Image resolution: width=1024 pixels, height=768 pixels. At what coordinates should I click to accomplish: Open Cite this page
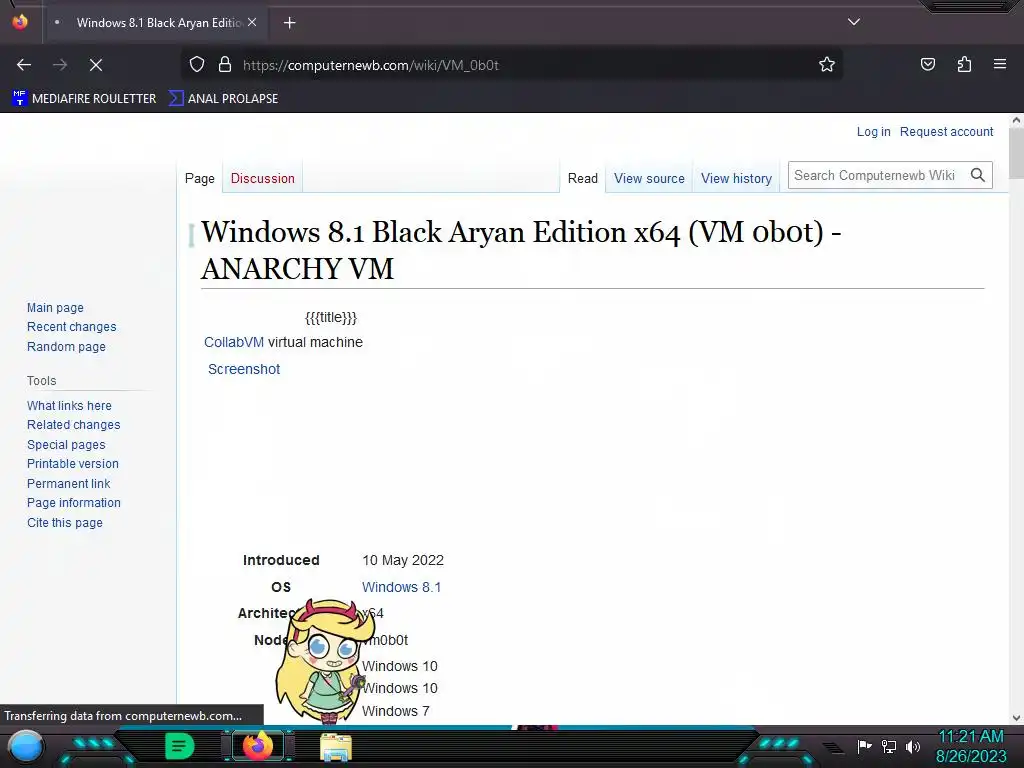click(65, 522)
